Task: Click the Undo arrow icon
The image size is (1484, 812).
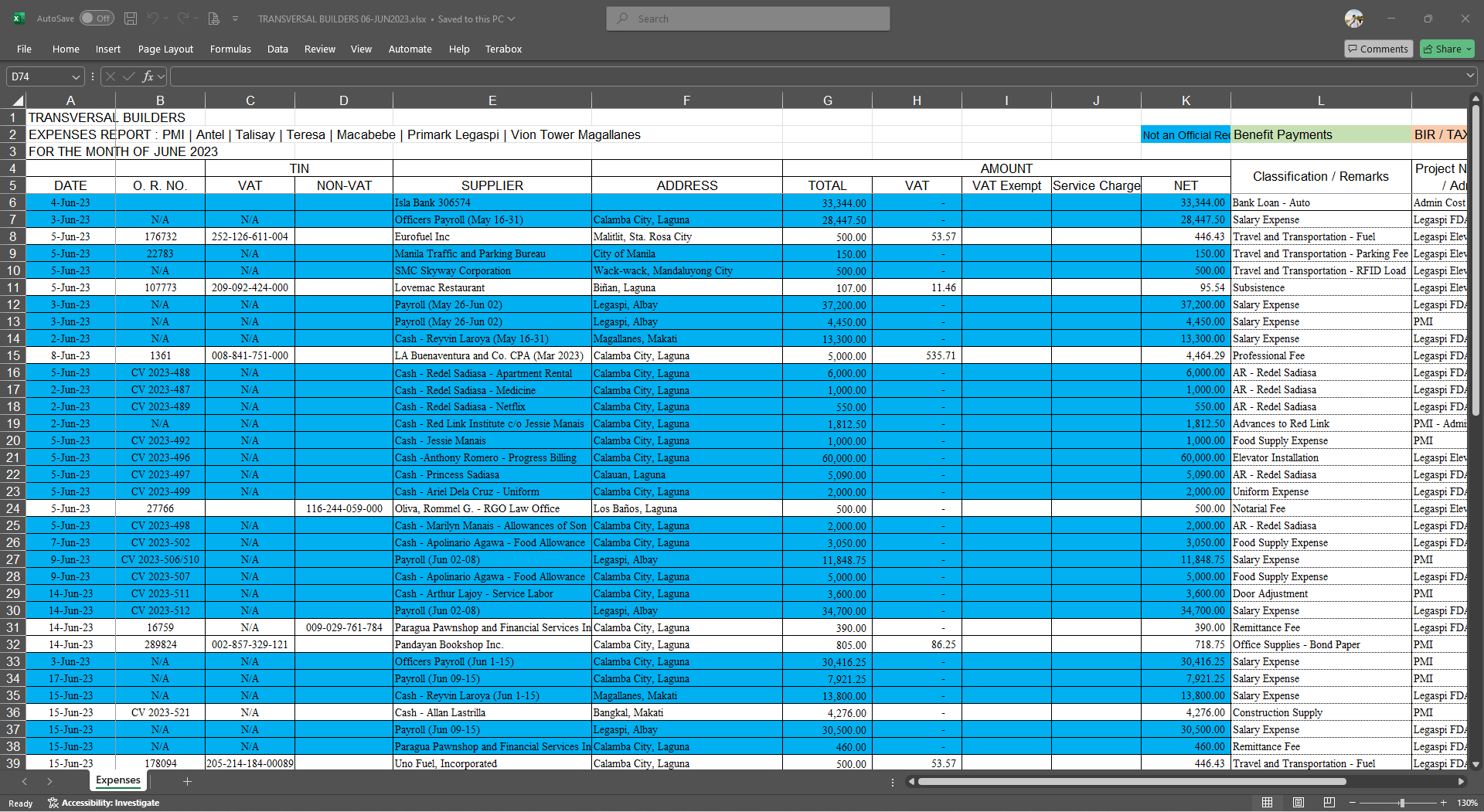Action: [x=153, y=19]
